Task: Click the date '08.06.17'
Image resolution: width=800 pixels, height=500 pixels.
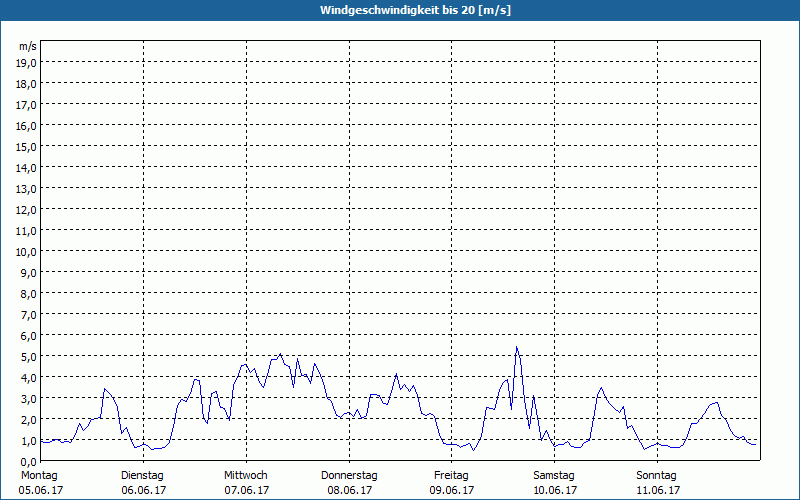Action: (349, 490)
